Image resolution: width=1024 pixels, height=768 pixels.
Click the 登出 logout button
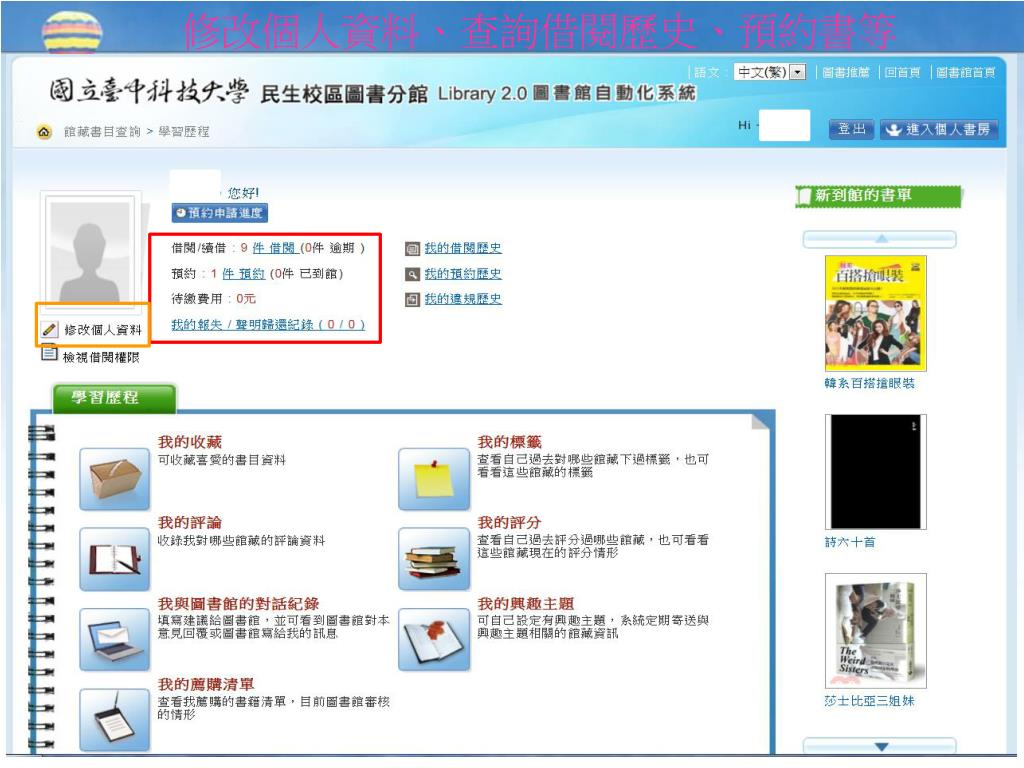pyautogui.click(x=852, y=129)
